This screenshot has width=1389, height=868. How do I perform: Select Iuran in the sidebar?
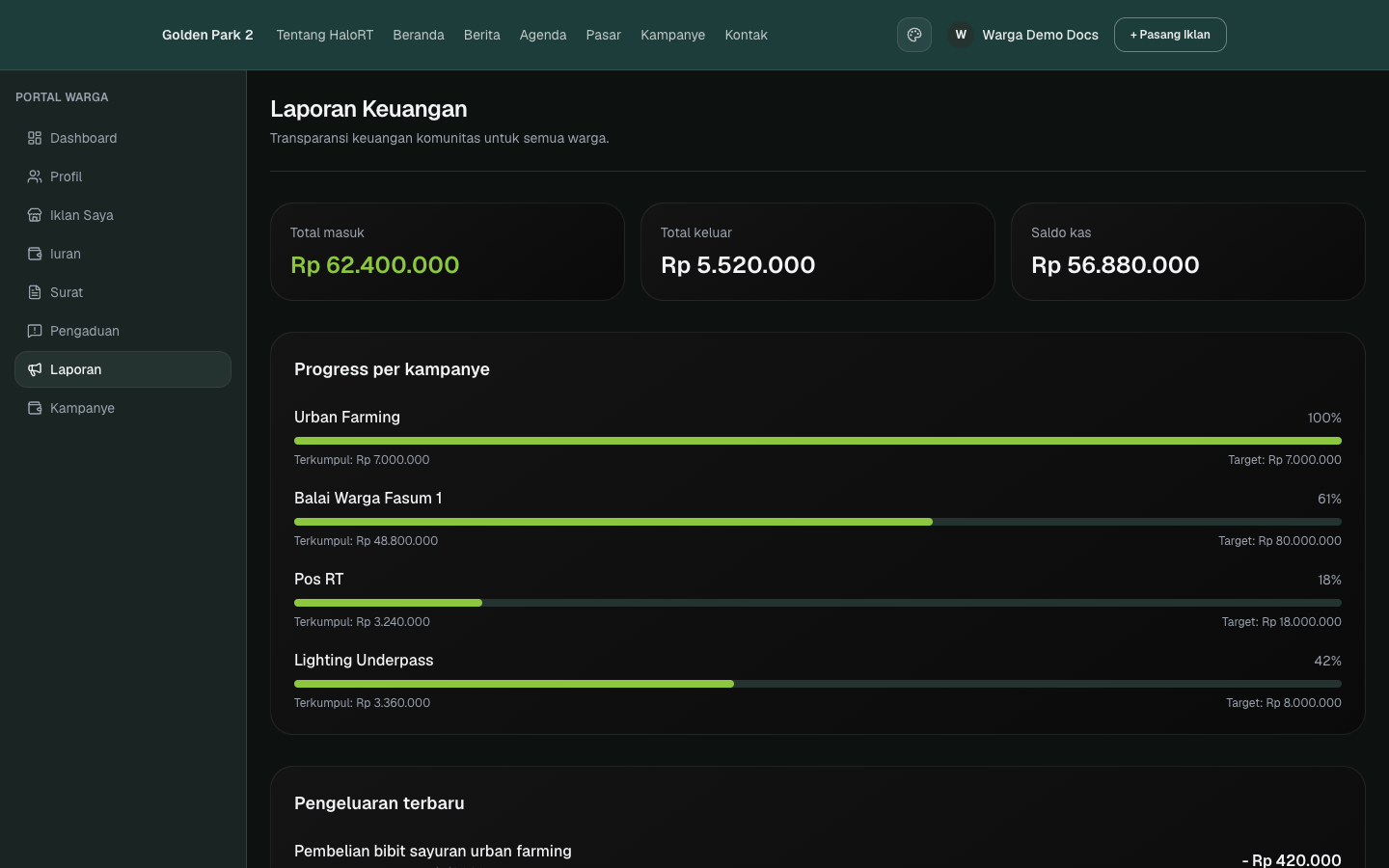[x=123, y=254]
